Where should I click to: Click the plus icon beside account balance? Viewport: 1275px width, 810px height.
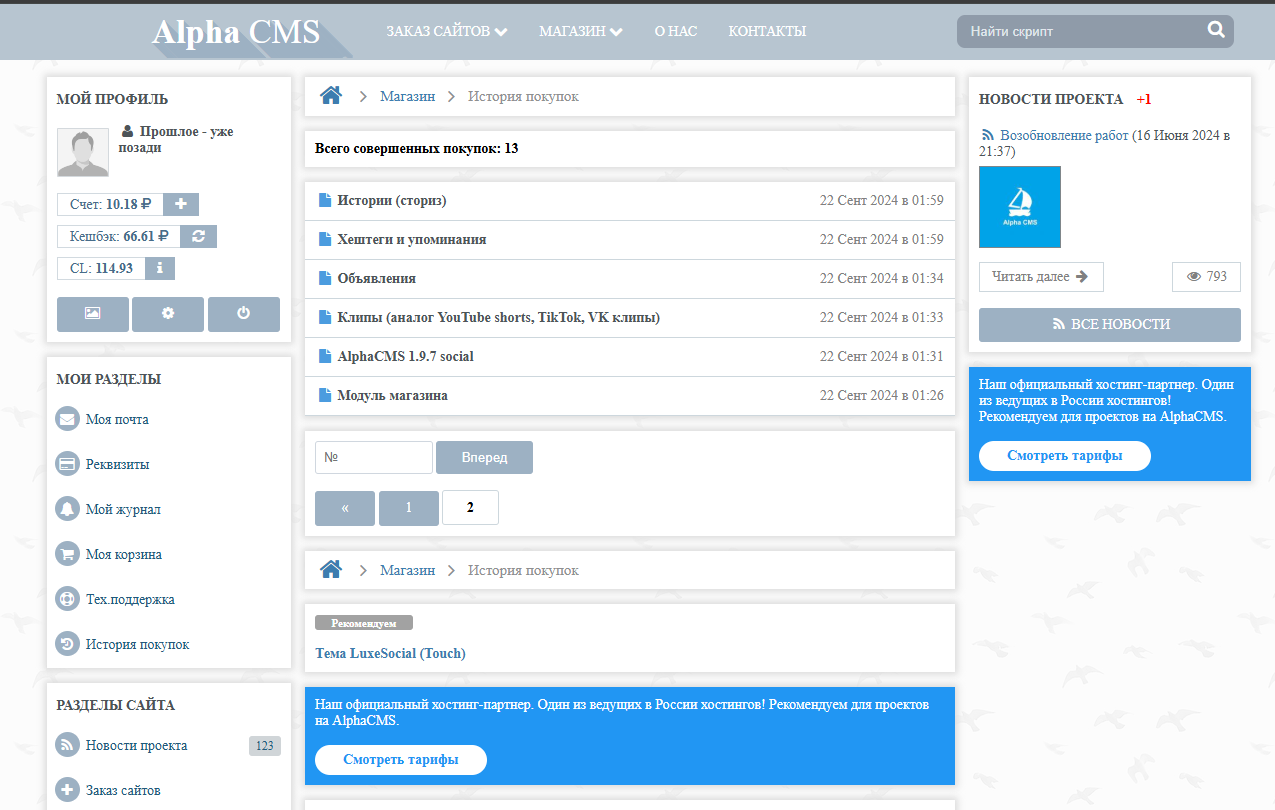(181, 204)
